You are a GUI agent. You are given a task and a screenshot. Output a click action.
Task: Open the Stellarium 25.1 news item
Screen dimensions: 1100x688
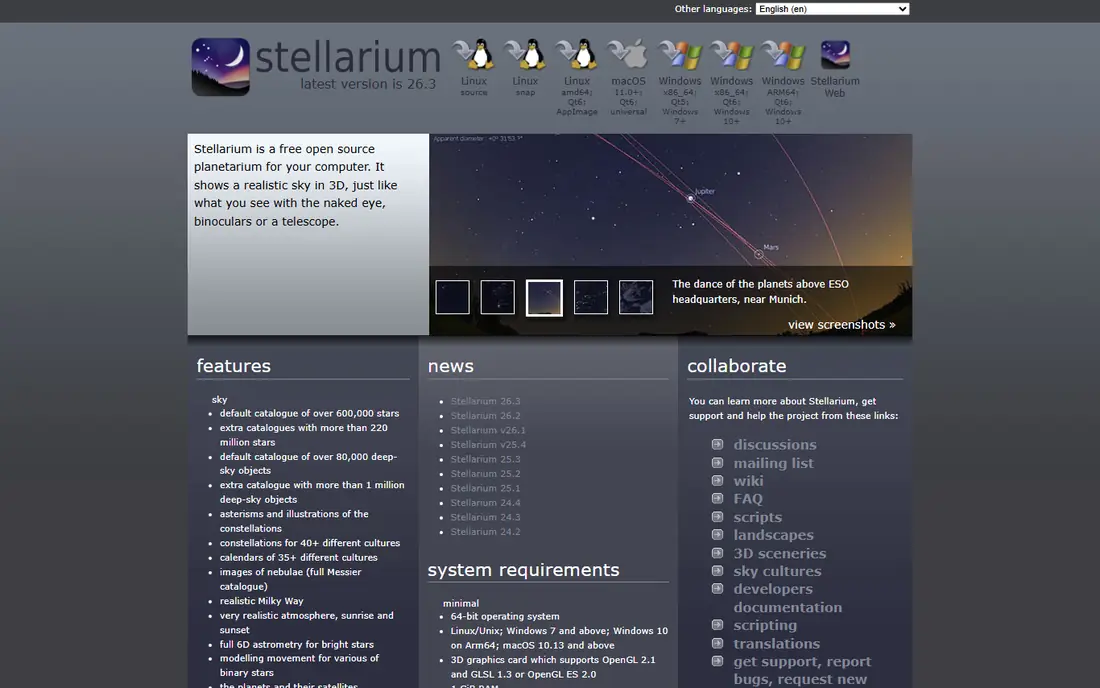[x=485, y=488]
